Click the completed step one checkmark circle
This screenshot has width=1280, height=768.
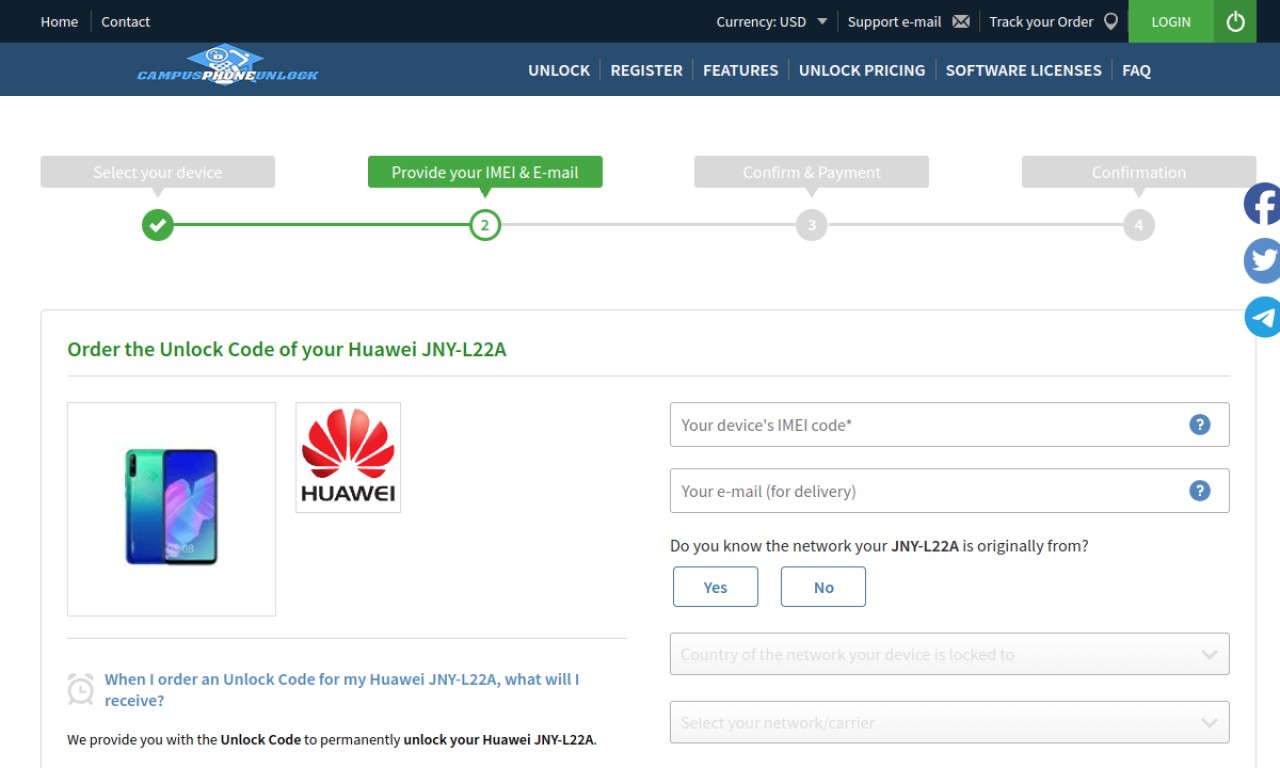coord(157,225)
